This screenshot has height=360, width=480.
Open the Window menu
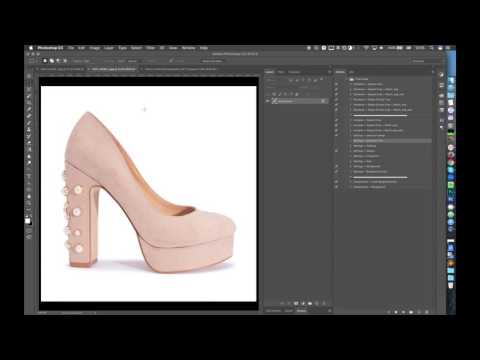[x=188, y=48]
